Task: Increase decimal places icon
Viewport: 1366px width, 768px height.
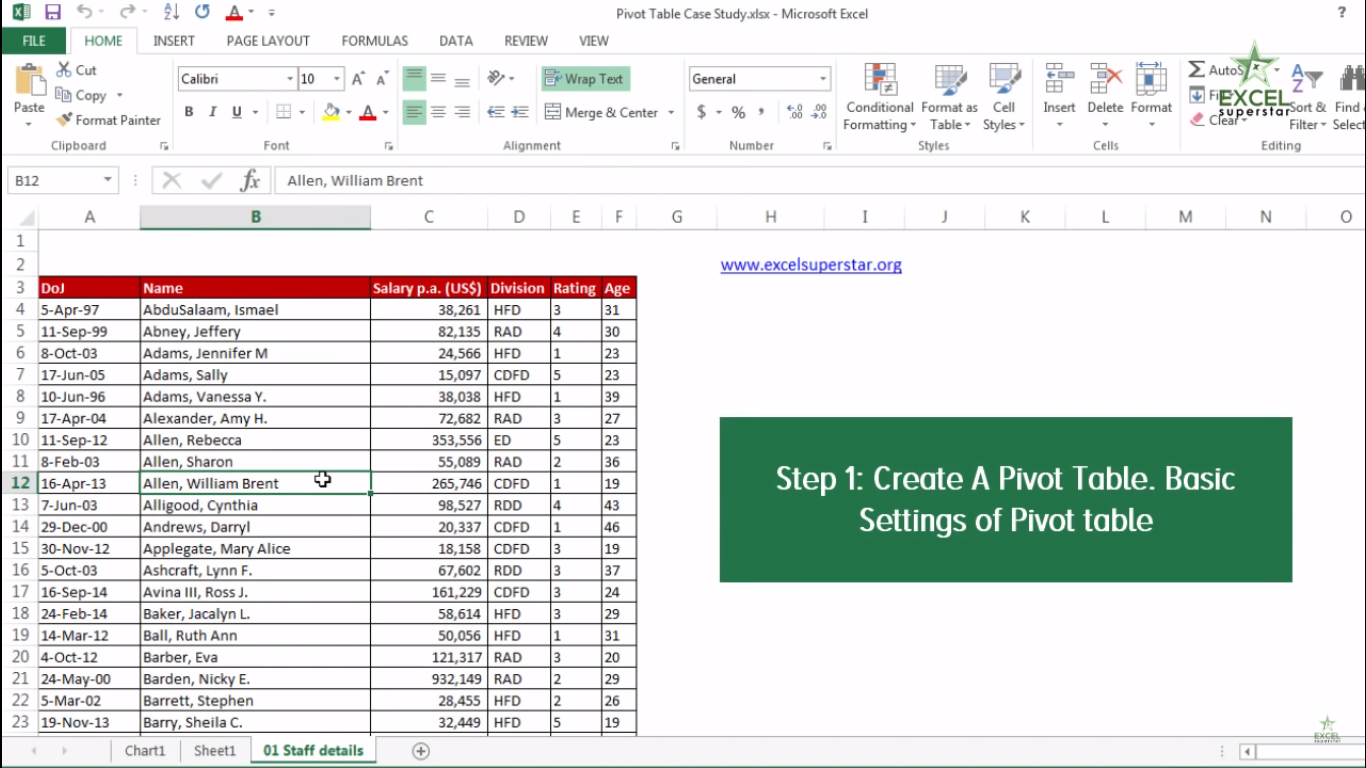Action: click(795, 112)
